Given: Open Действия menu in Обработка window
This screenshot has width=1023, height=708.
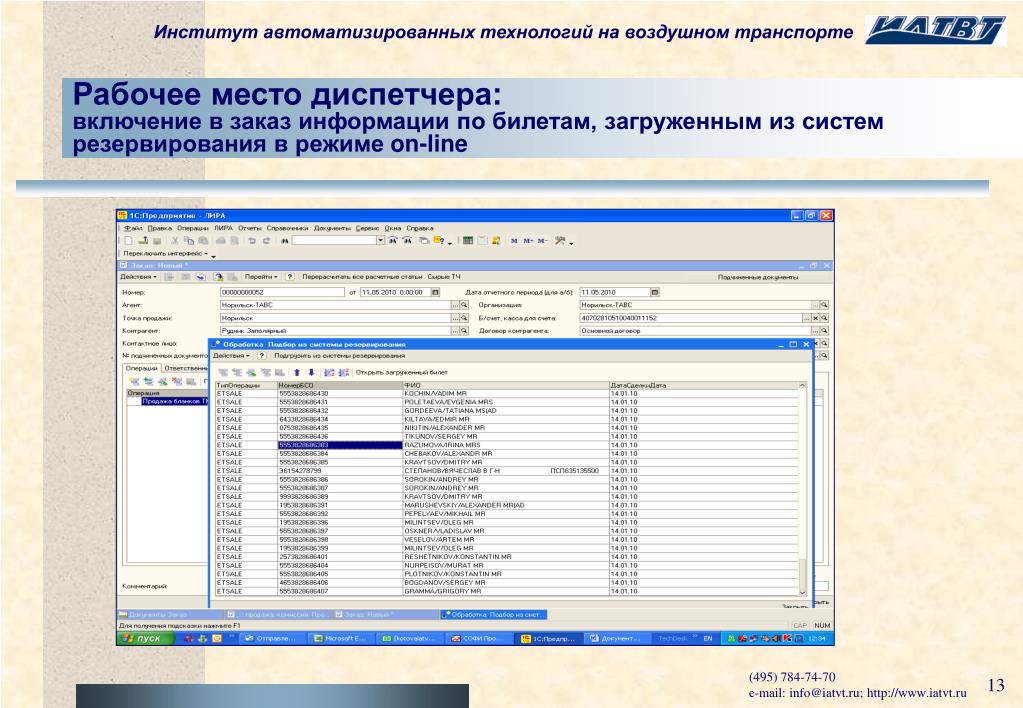Looking at the screenshot, I should point(231,356).
